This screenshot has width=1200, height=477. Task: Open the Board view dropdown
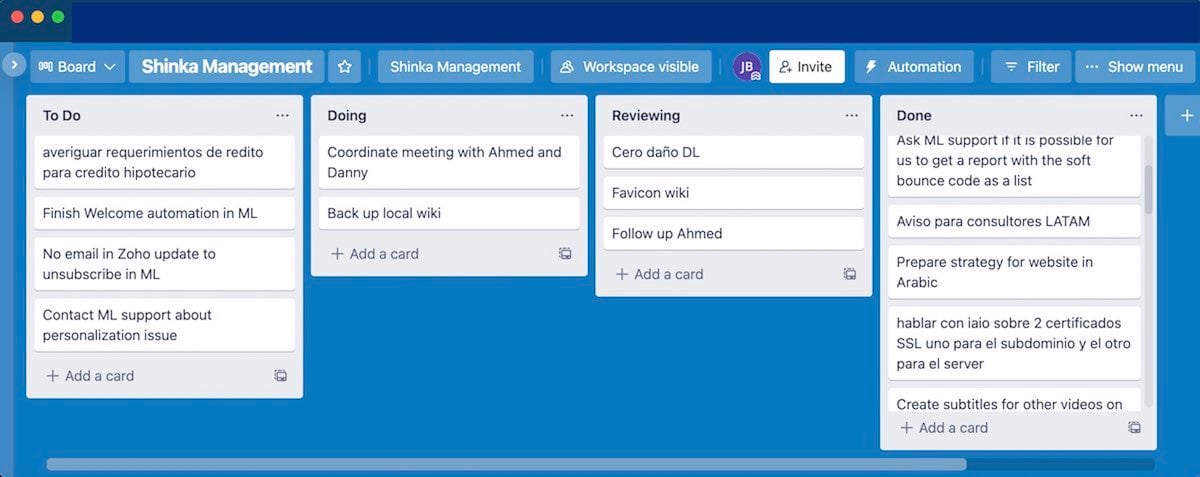click(77, 67)
